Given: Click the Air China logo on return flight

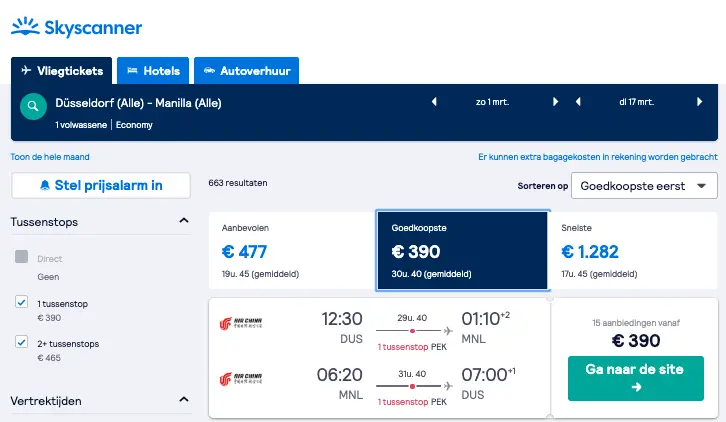Looking at the screenshot, I should (241, 378).
